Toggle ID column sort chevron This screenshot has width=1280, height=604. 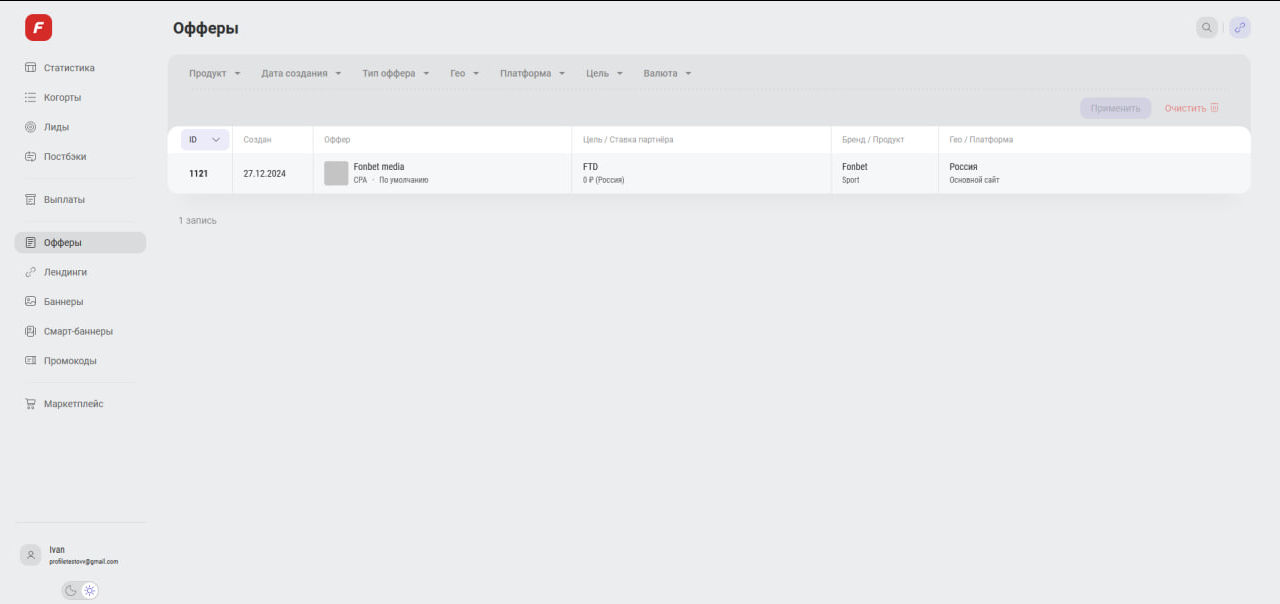[216, 140]
